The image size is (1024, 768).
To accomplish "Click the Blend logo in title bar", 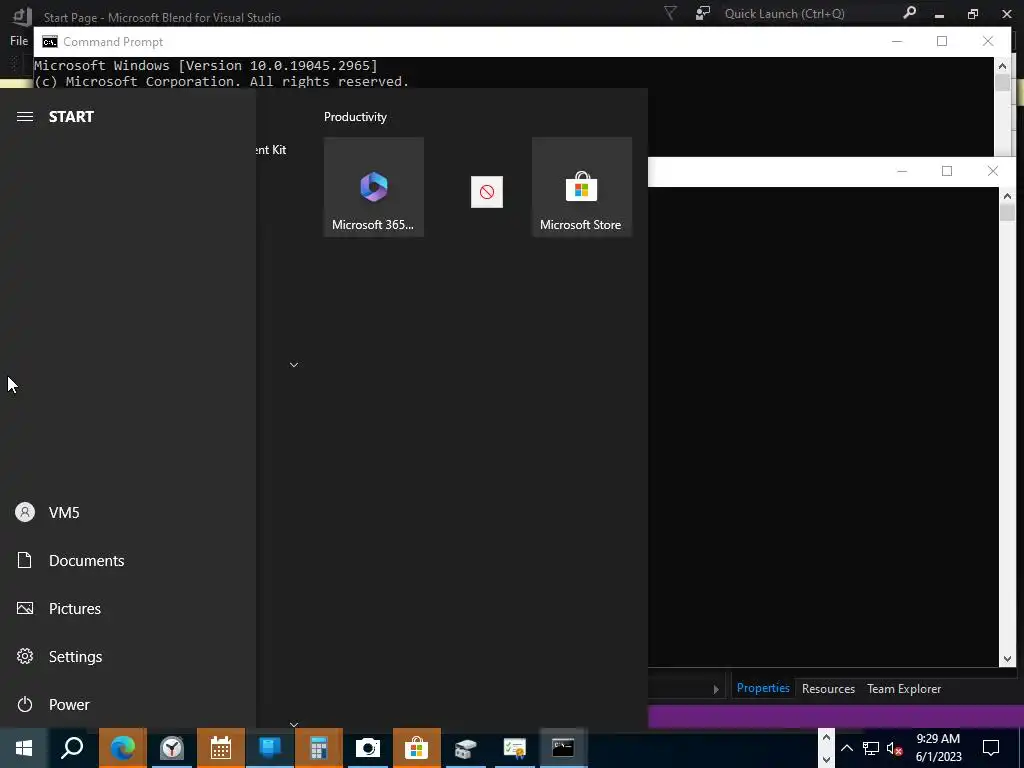I will pos(22,16).
